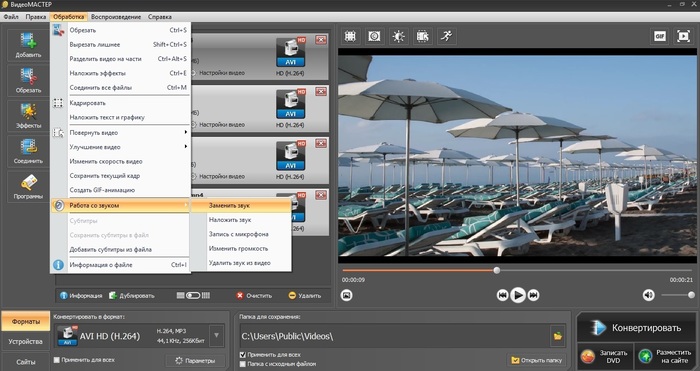Switch to the Устройства tab
The image size is (700, 371).
(x=25, y=342)
